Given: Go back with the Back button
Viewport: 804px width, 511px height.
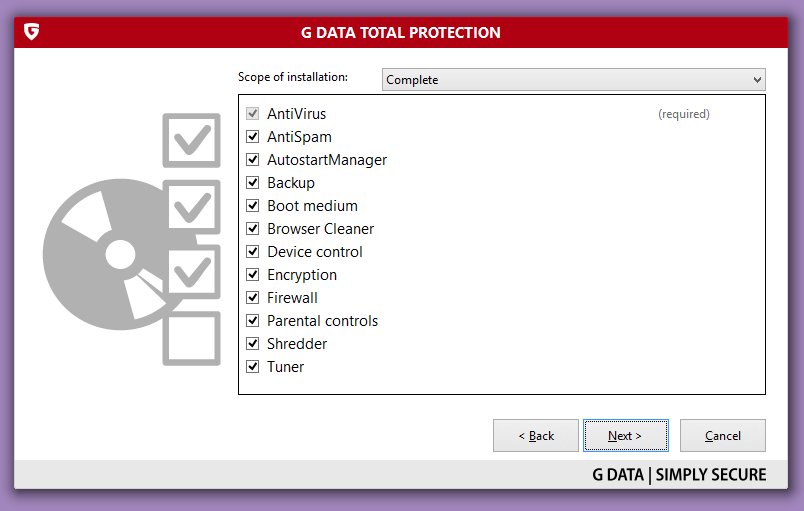Looking at the screenshot, I should pyautogui.click(x=536, y=436).
